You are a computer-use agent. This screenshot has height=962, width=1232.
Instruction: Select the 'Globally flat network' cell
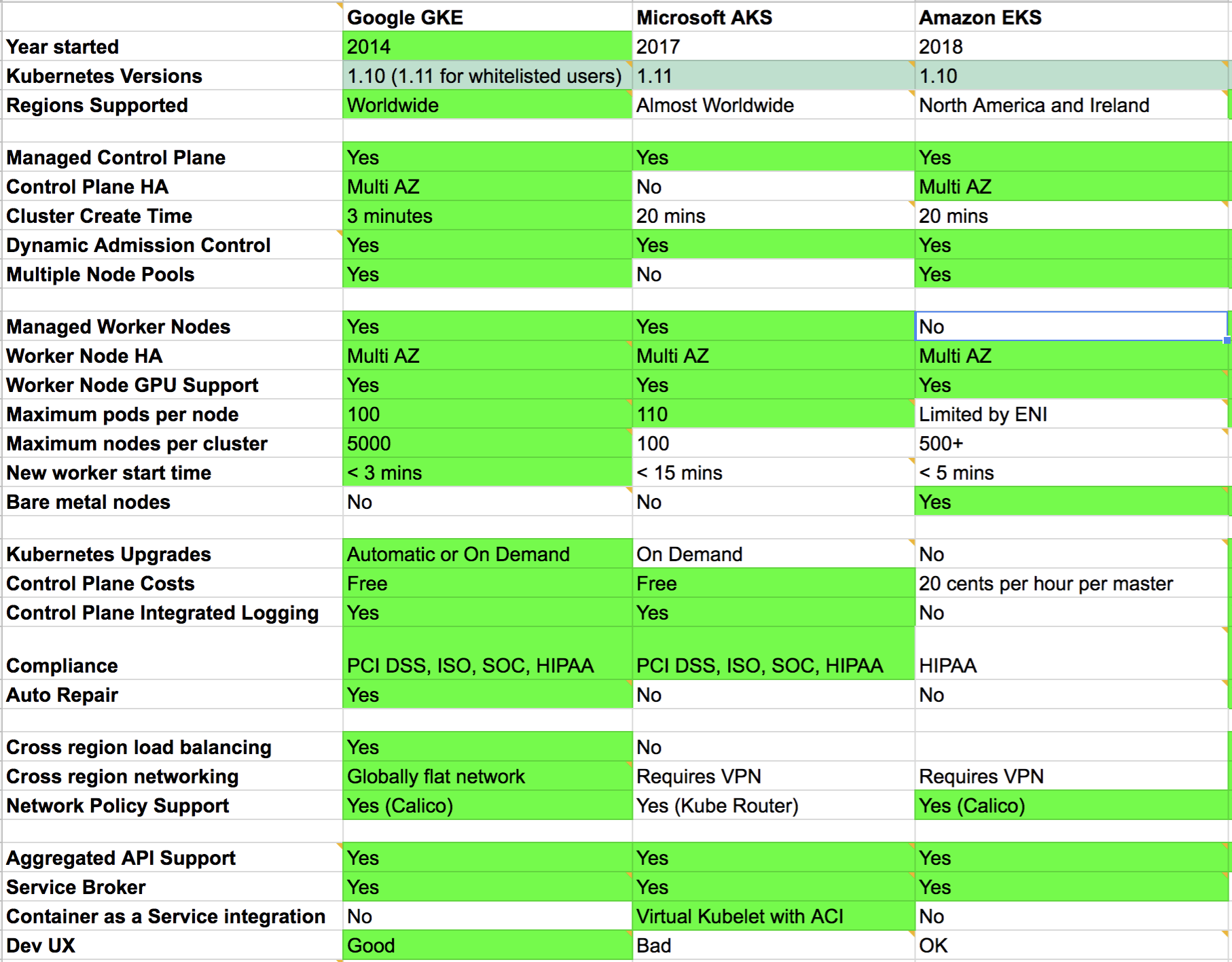[x=487, y=776]
